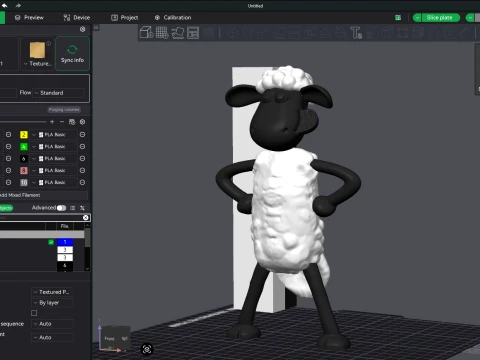Image resolution: width=480 pixels, height=360 pixels.
Task: Open filament settings gear next to minus
Action: [x=83, y=122]
